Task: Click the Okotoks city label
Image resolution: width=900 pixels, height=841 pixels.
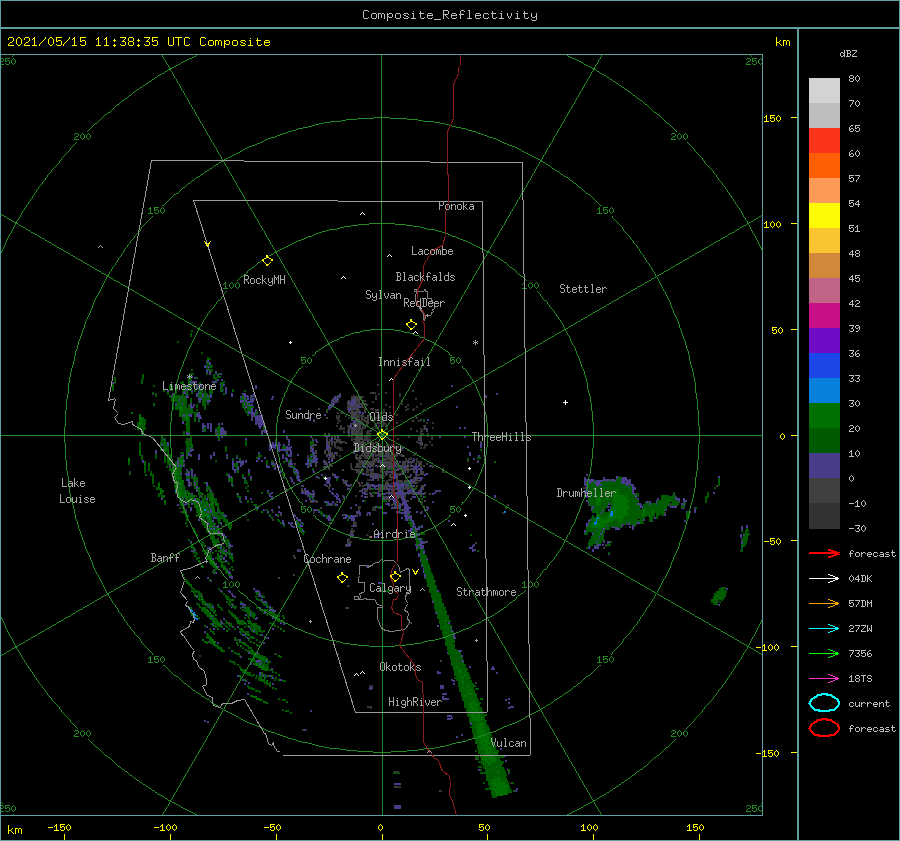Action: (x=400, y=667)
